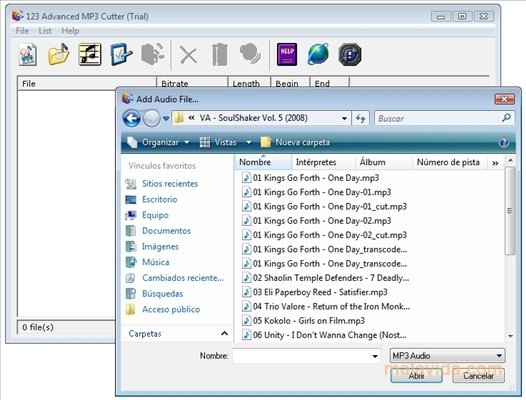Click the Música folder icon
Viewport: 526px width, 400px height.
tap(130, 262)
